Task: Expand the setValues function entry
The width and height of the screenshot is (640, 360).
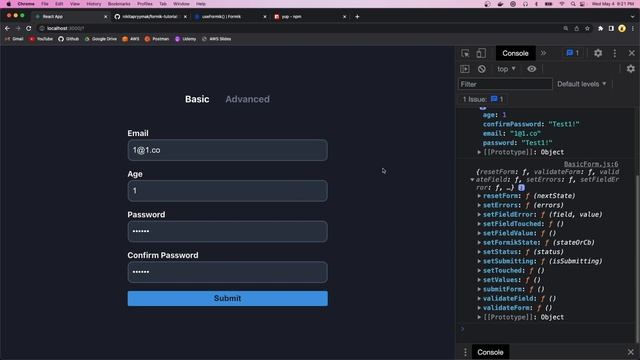Action: (479, 280)
